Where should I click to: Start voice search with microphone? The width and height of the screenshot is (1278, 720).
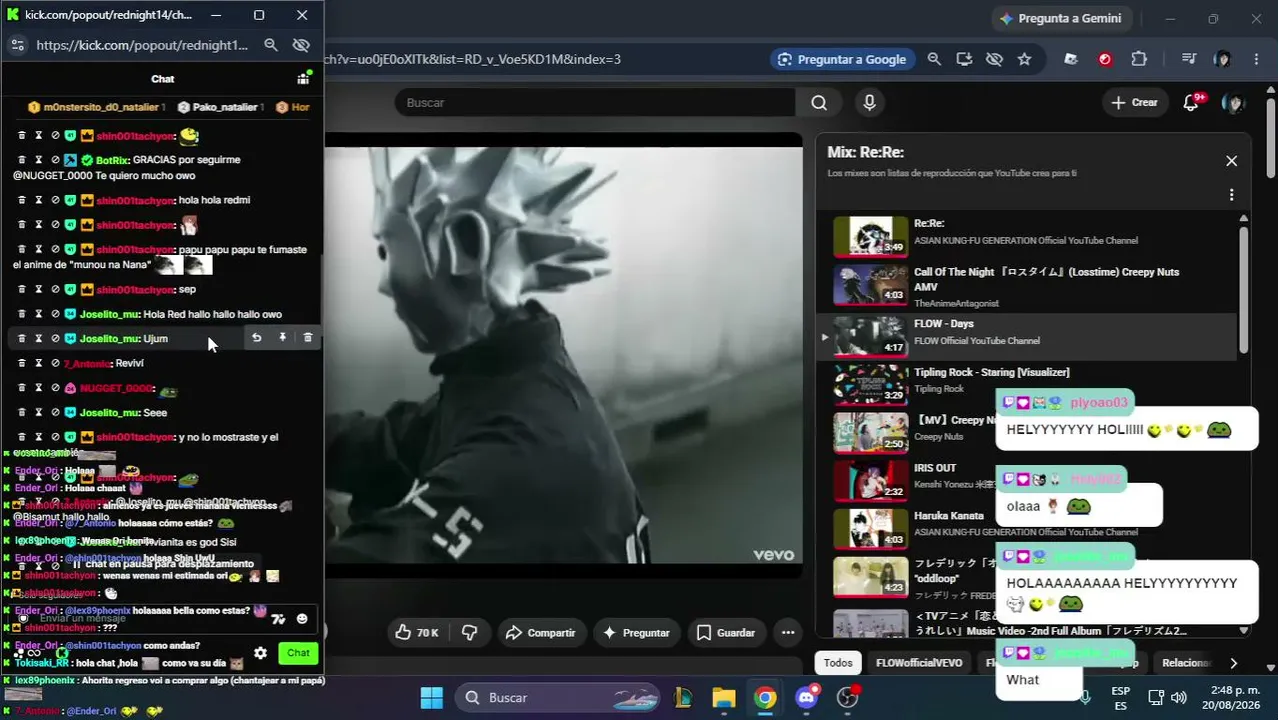pyautogui.click(x=869, y=103)
